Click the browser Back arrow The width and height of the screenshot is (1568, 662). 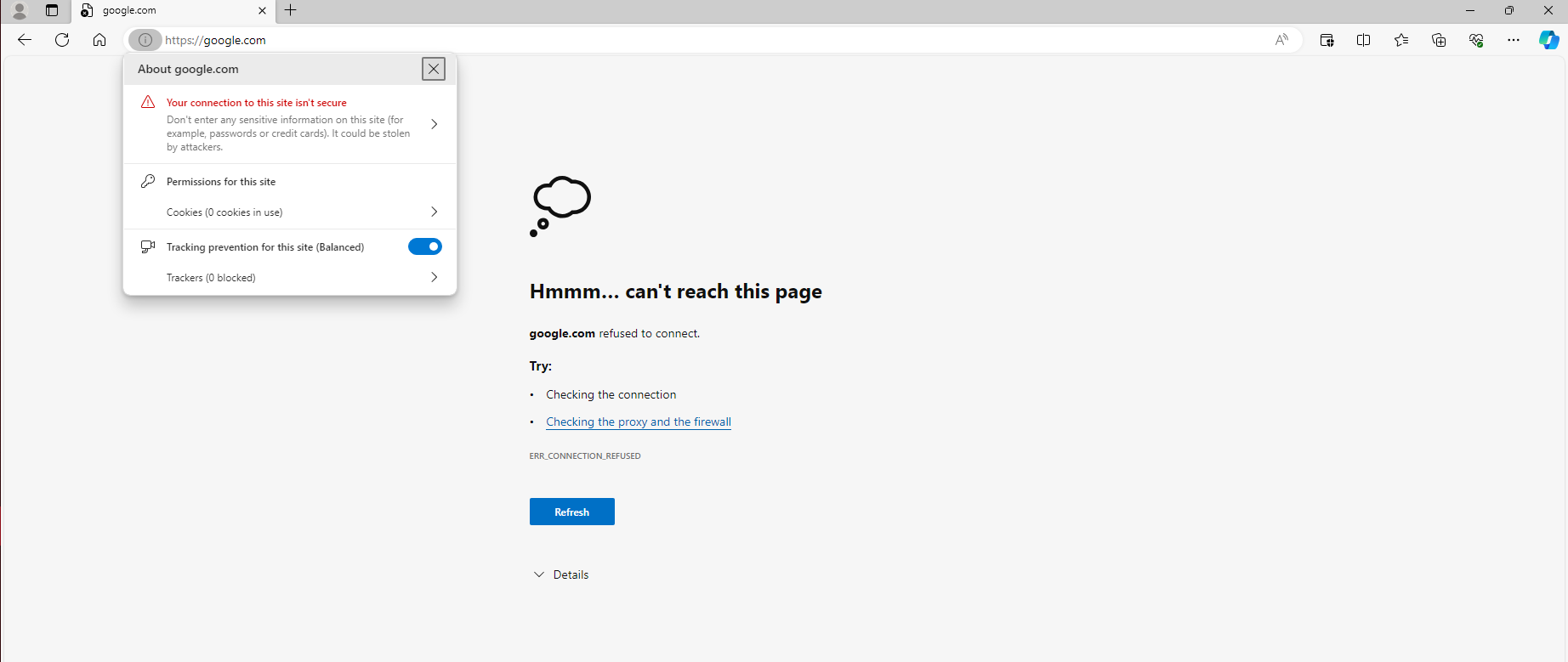pos(25,40)
